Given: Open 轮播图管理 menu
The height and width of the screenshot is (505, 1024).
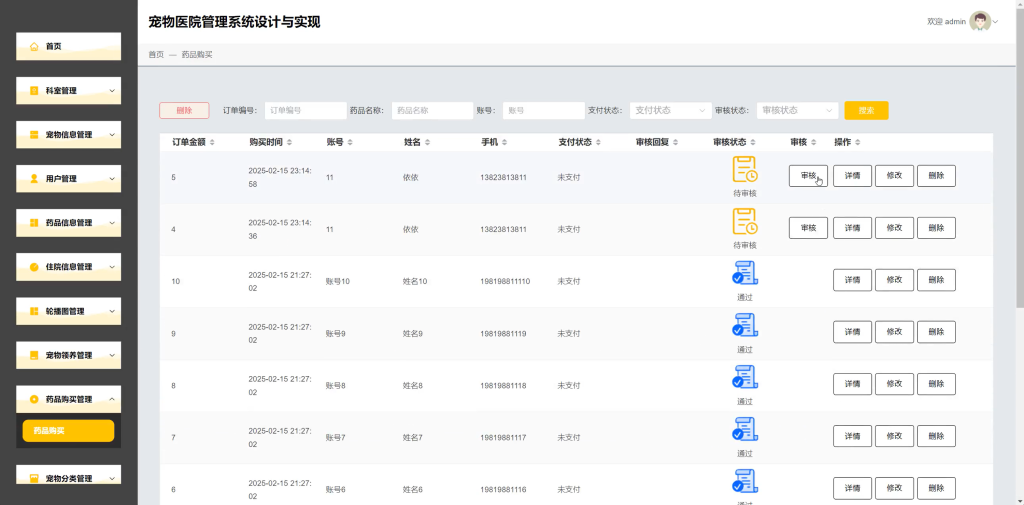Looking at the screenshot, I should (69, 311).
